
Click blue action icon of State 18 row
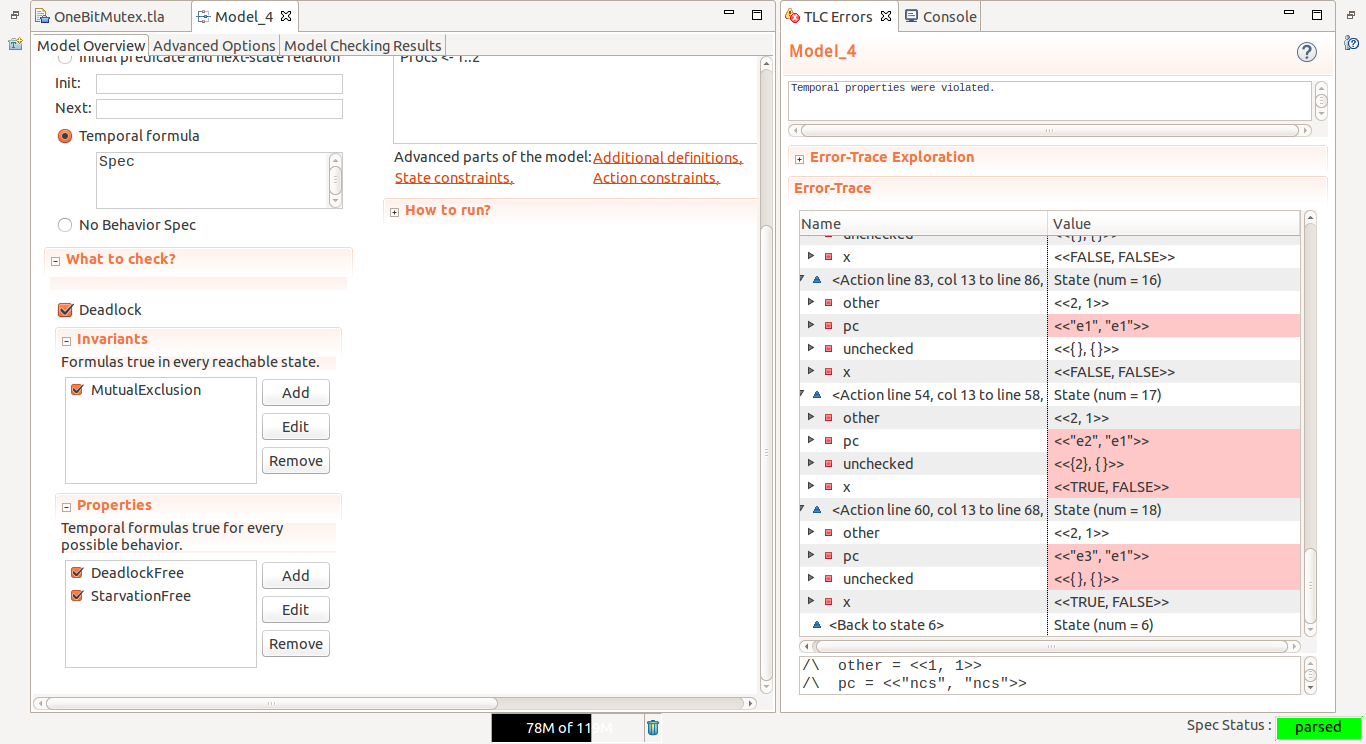817,510
